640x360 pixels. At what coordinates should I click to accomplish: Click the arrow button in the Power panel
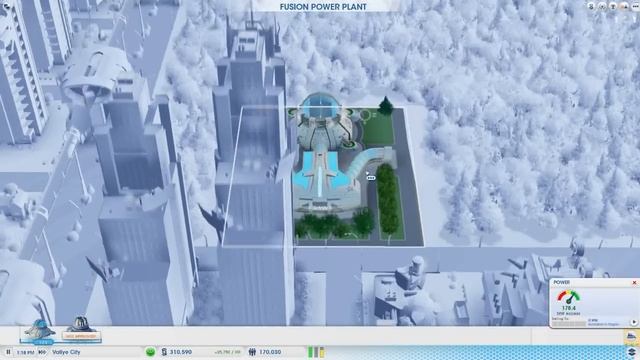tap(634, 322)
